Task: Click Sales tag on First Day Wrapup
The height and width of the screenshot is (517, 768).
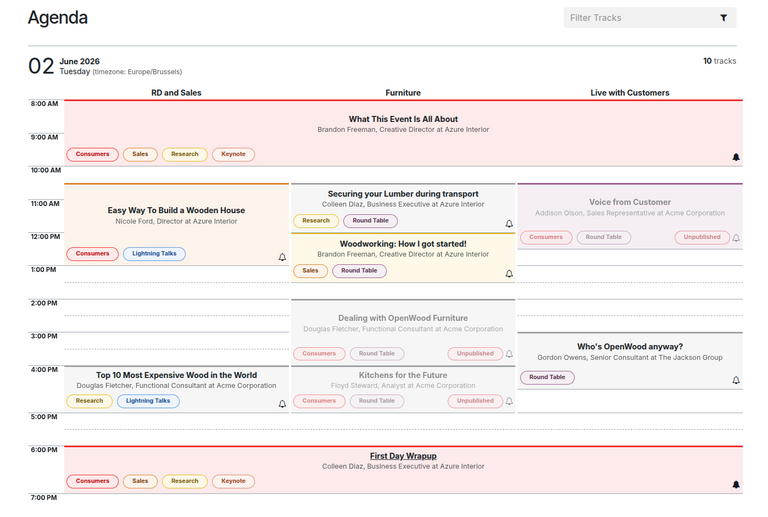Action: (x=140, y=481)
